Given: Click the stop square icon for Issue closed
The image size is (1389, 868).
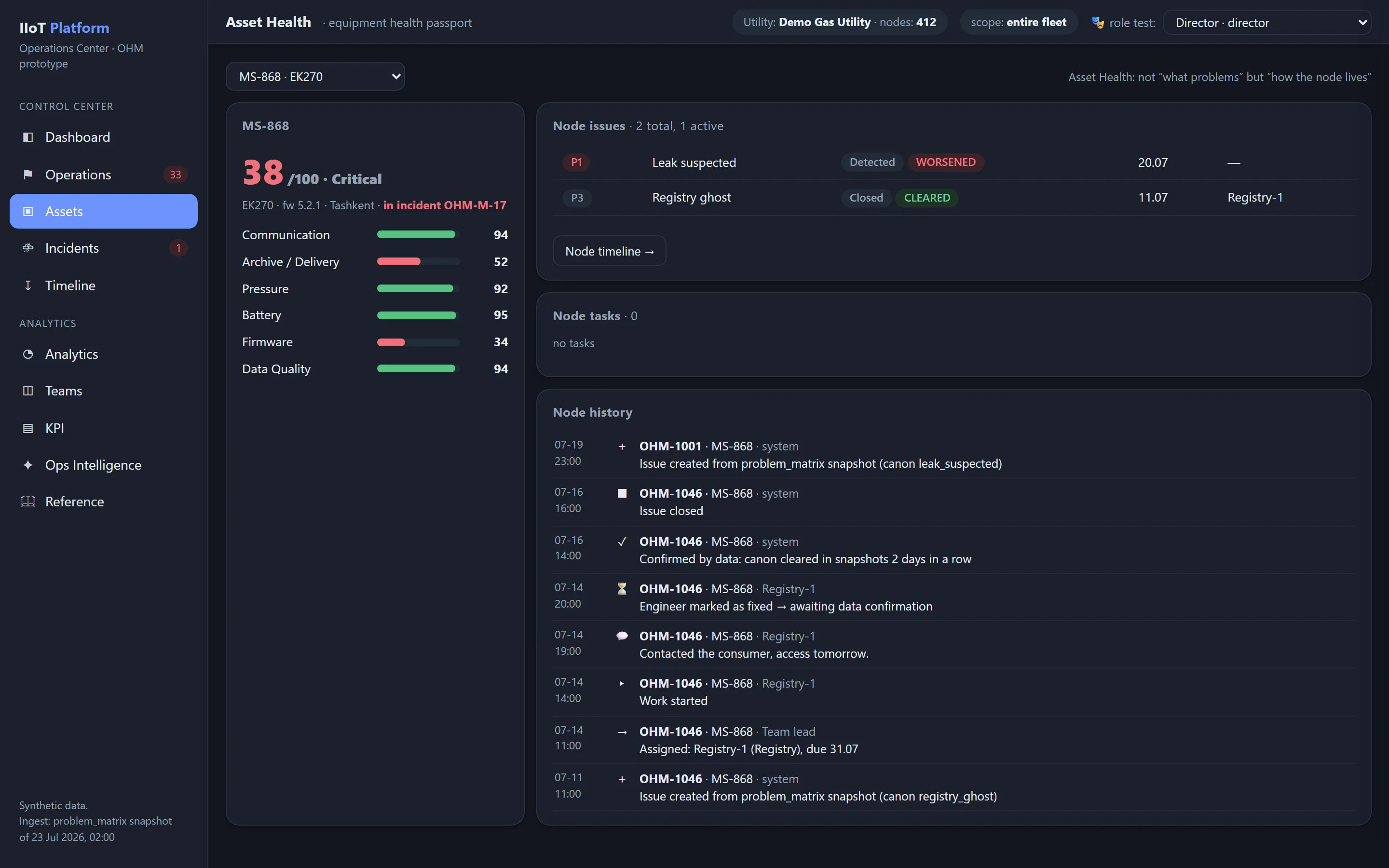Looking at the screenshot, I should [x=622, y=494].
